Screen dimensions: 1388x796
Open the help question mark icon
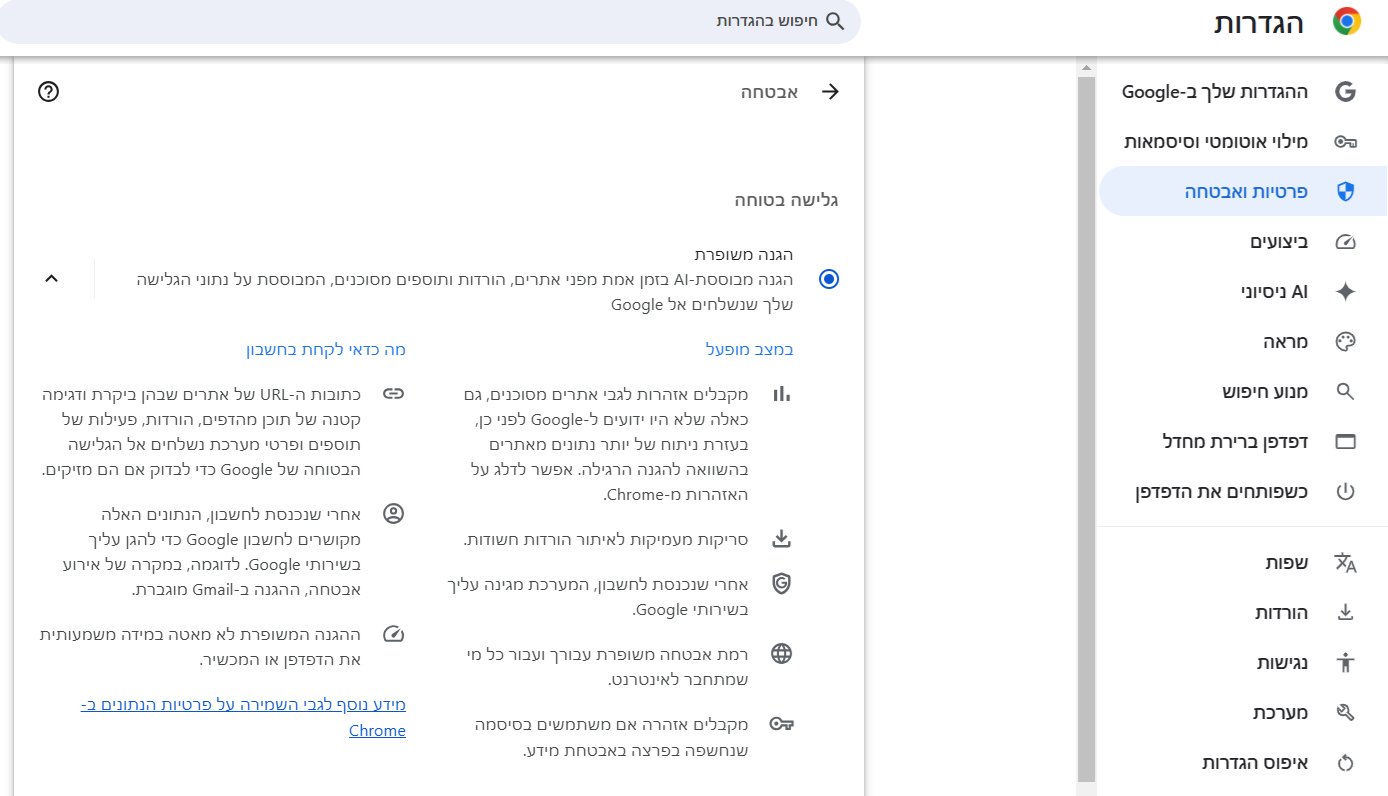pyautogui.click(x=48, y=92)
